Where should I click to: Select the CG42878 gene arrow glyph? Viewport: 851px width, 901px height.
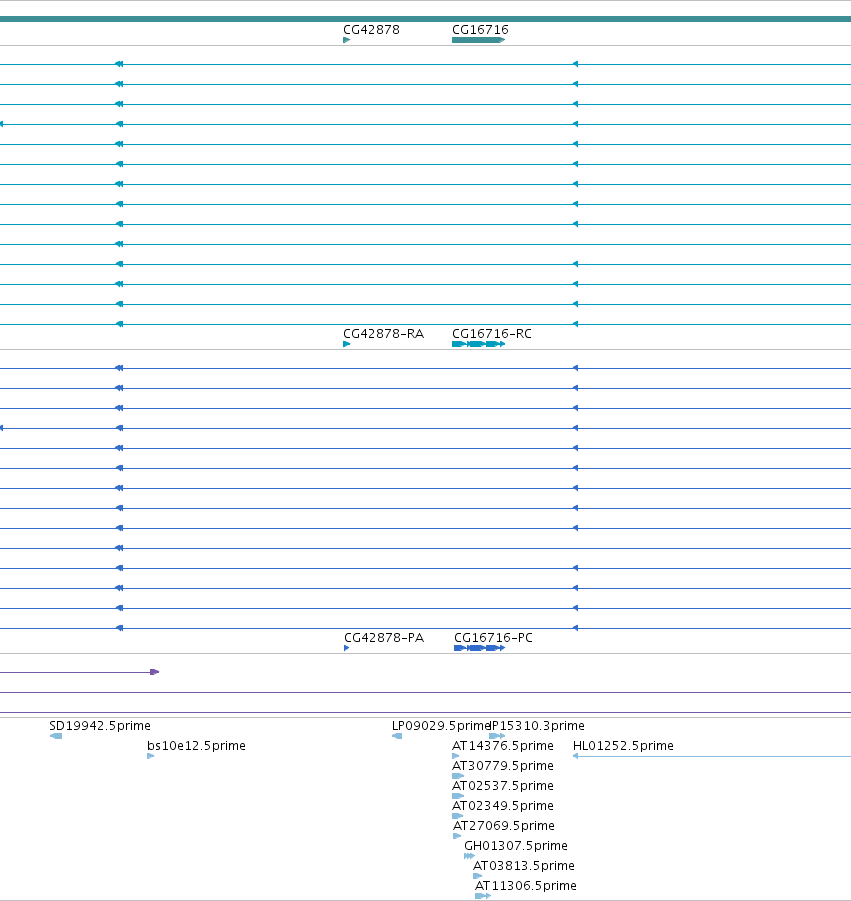(346, 40)
